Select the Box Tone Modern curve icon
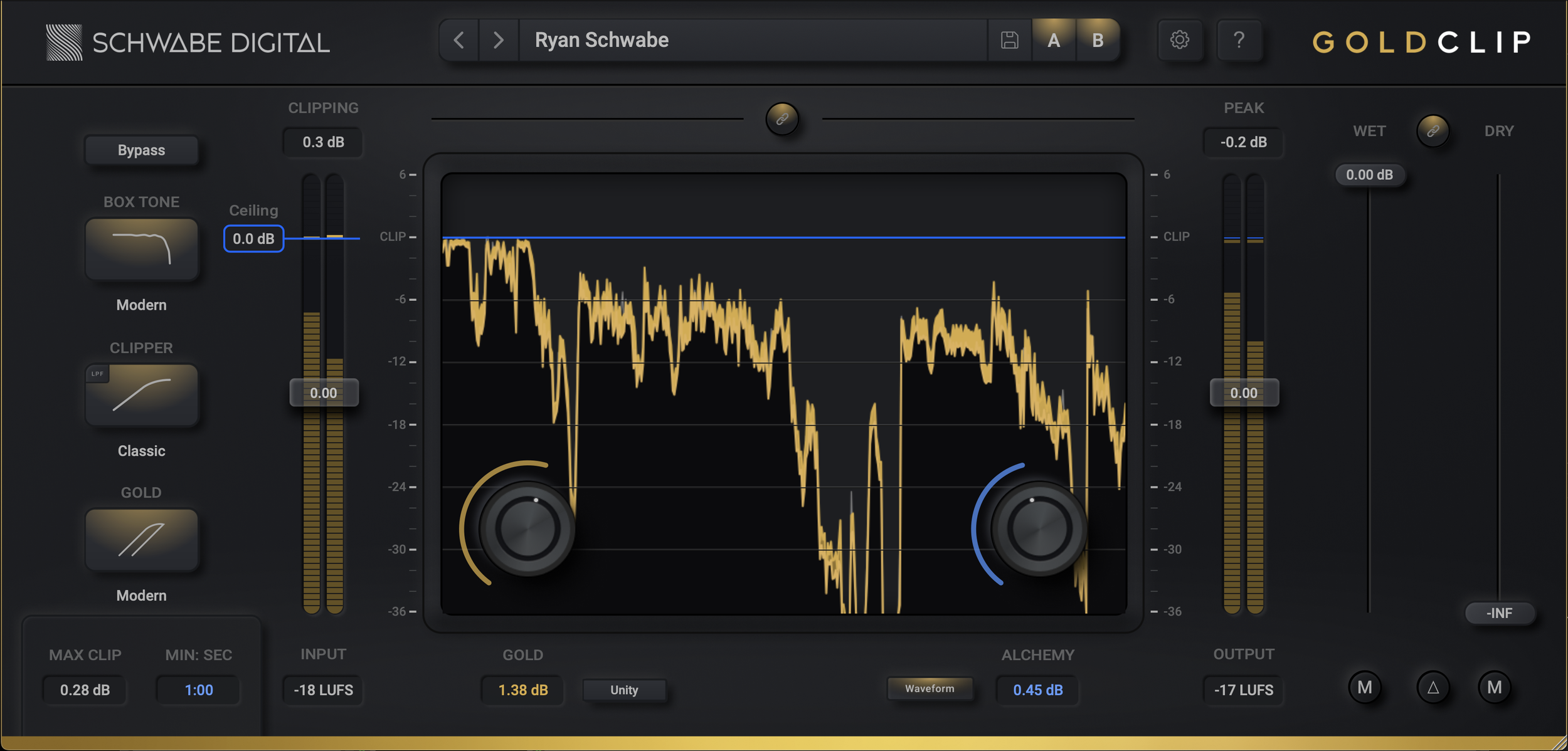Image resolution: width=1568 pixels, height=751 pixels. (x=142, y=249)
